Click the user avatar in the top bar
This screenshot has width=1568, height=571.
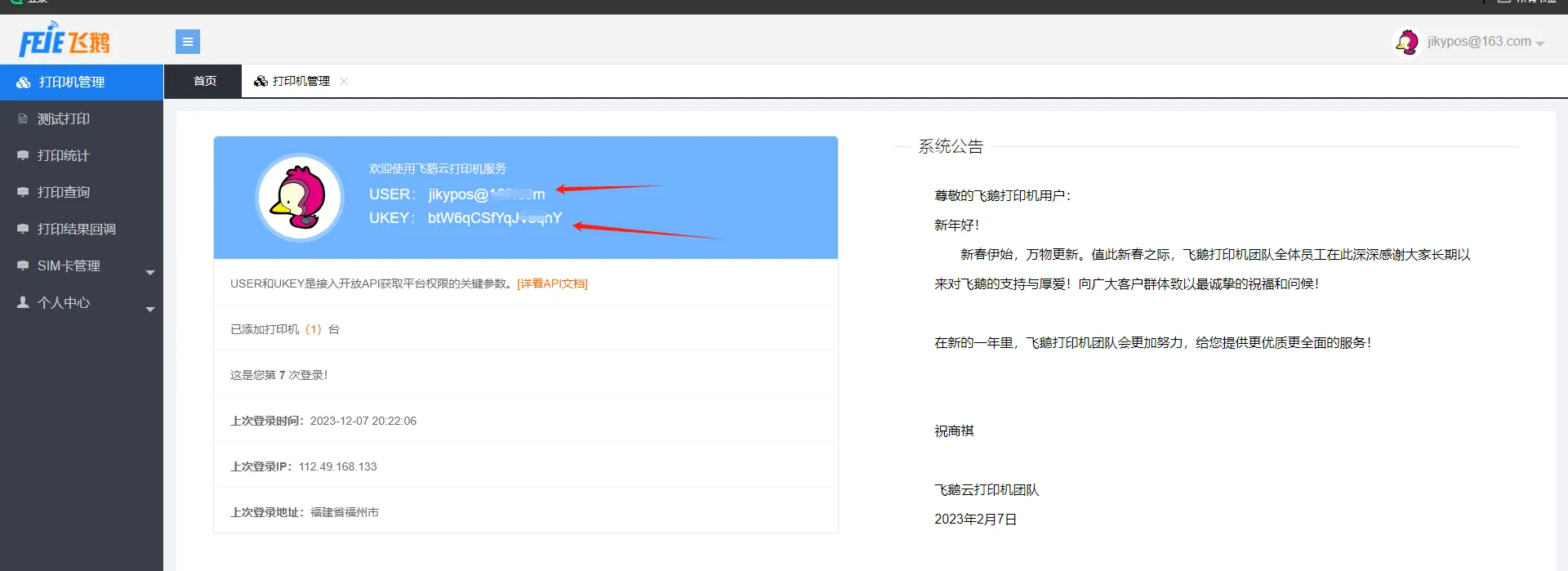(1406, 42)
